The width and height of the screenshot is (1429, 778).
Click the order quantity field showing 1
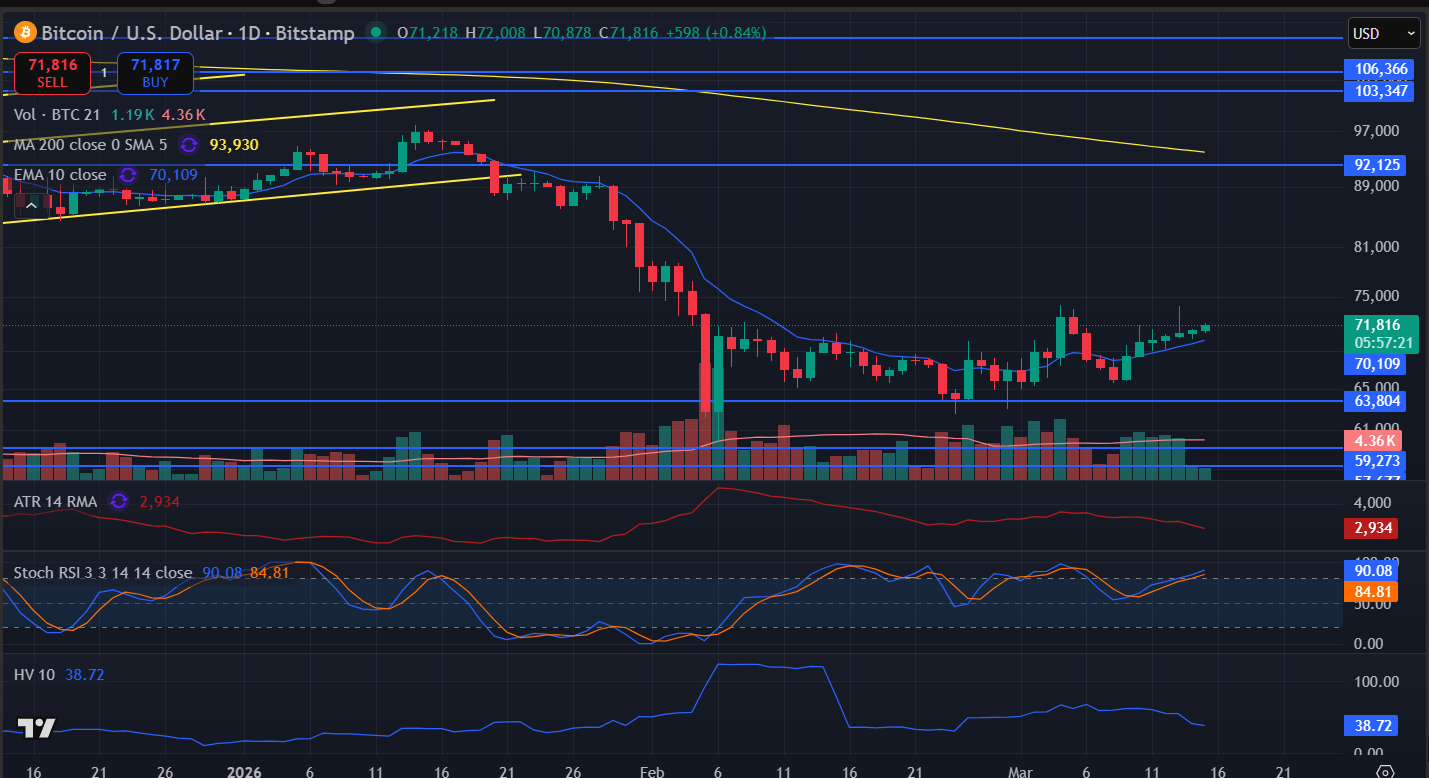coord(104,73)
